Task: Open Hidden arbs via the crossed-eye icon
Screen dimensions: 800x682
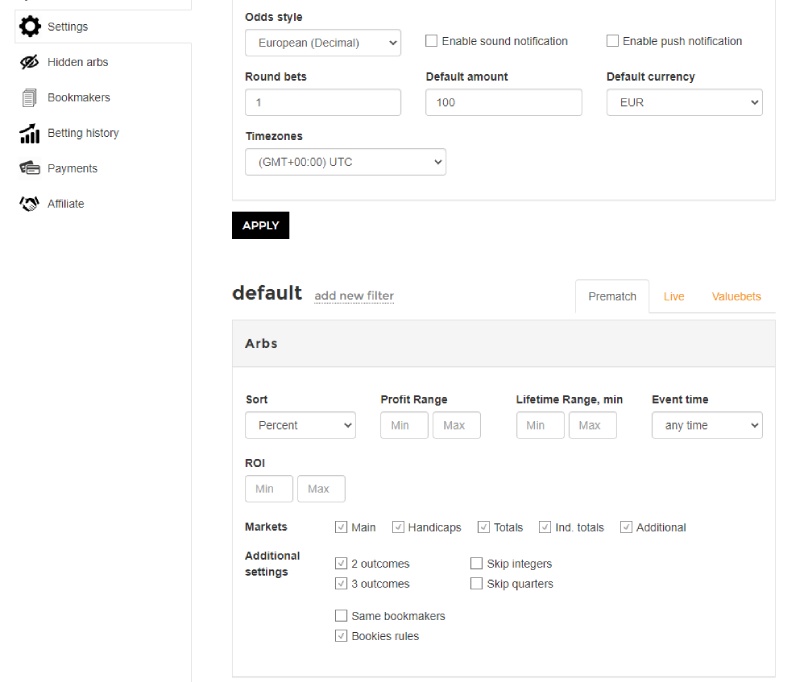Action: tap(30, 61)
